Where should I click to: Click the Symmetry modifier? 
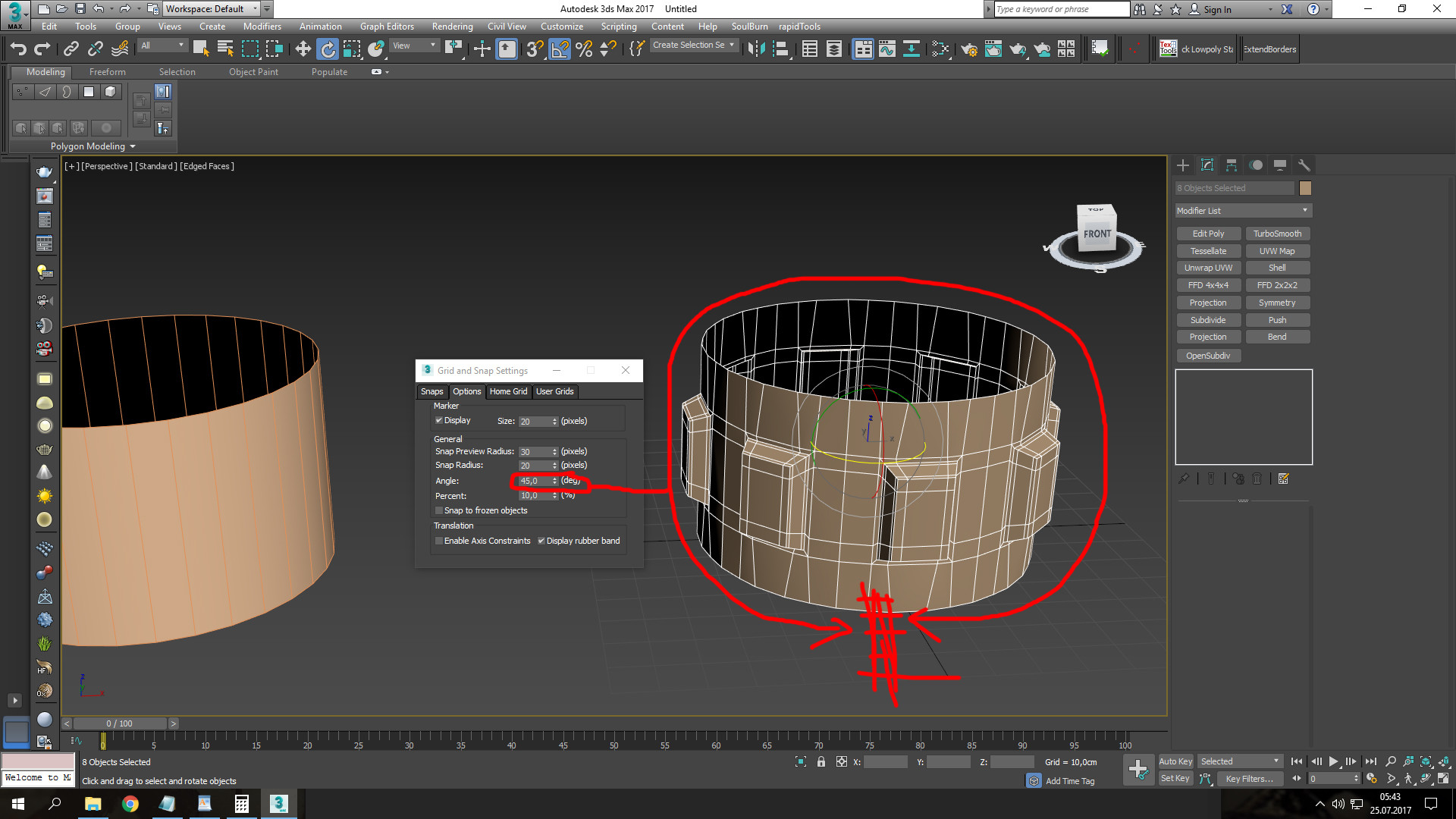[1277, 302]
